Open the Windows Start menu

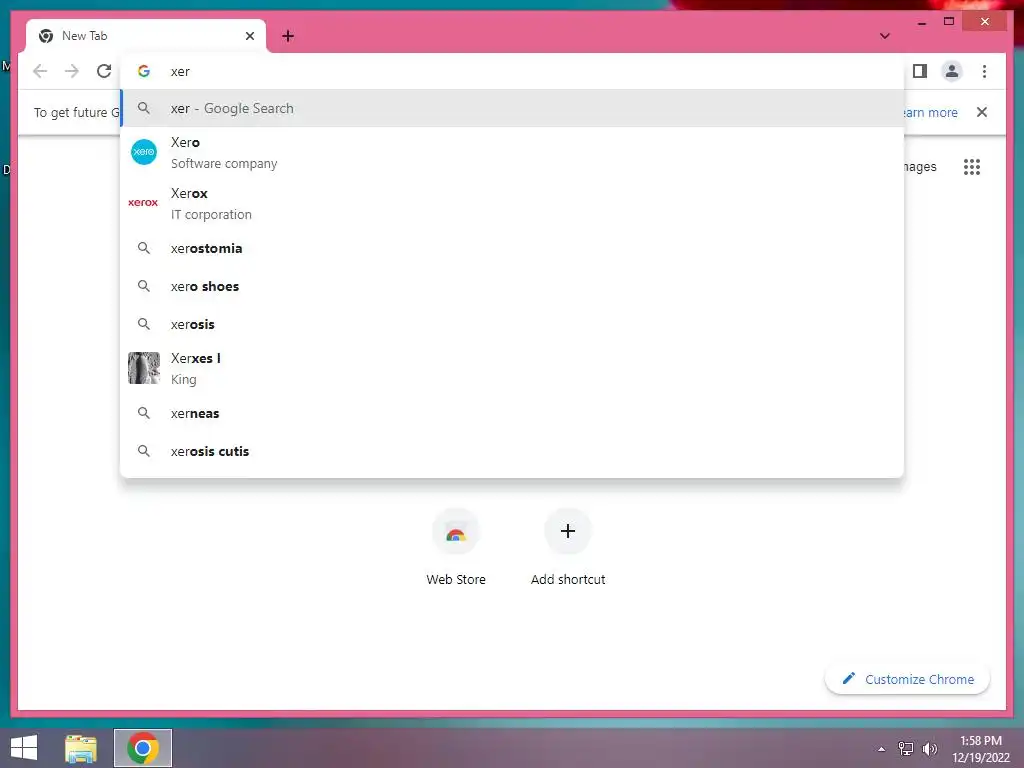tap(24, 748)
